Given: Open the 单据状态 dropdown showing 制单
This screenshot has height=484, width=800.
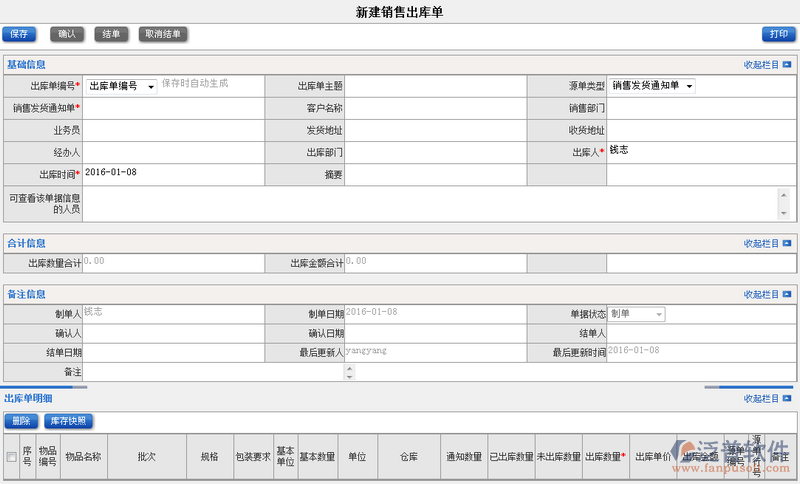Looking at the screenshot, I should pos(637,314).
